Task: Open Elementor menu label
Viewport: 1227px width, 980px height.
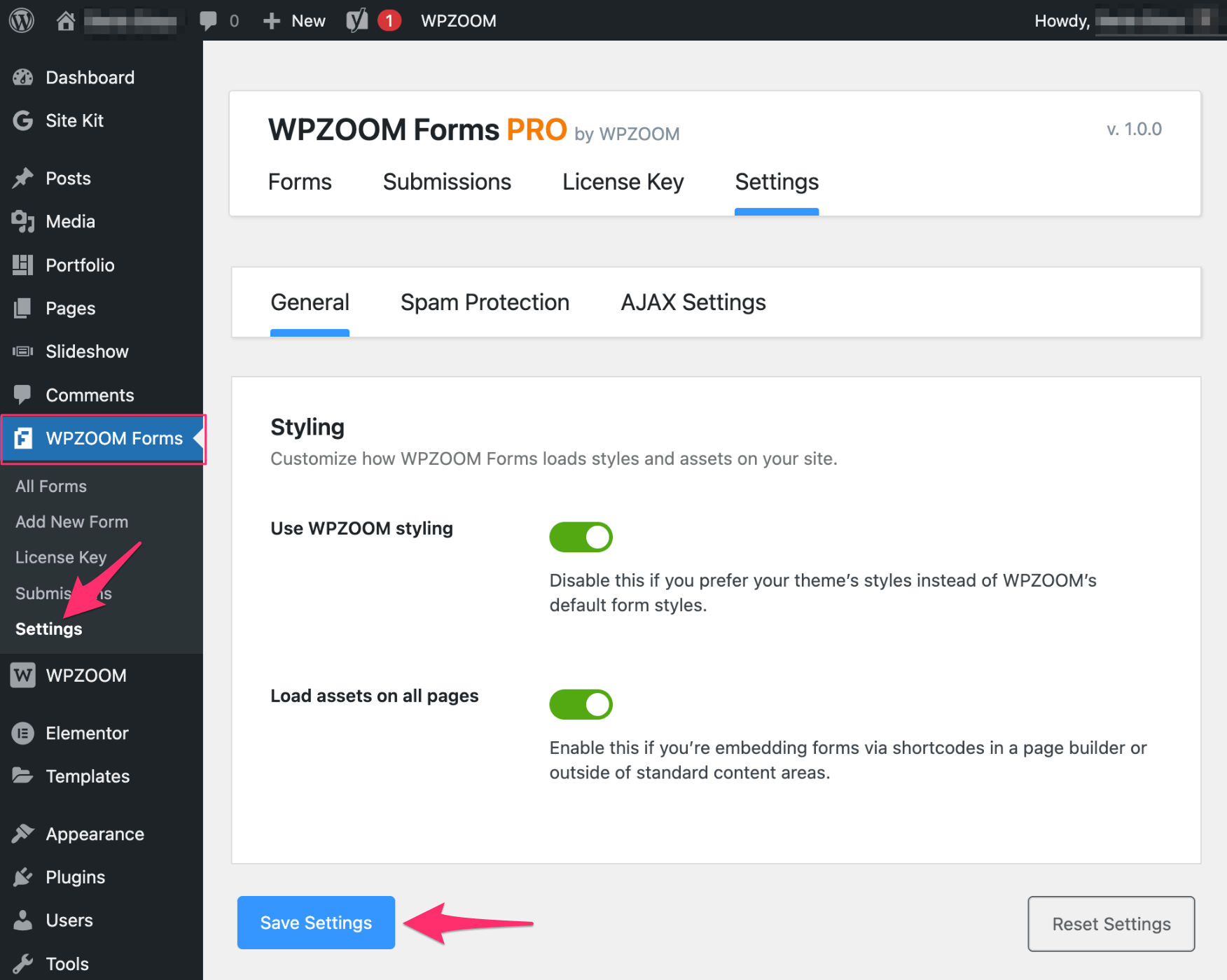Action: pos(87,733)
